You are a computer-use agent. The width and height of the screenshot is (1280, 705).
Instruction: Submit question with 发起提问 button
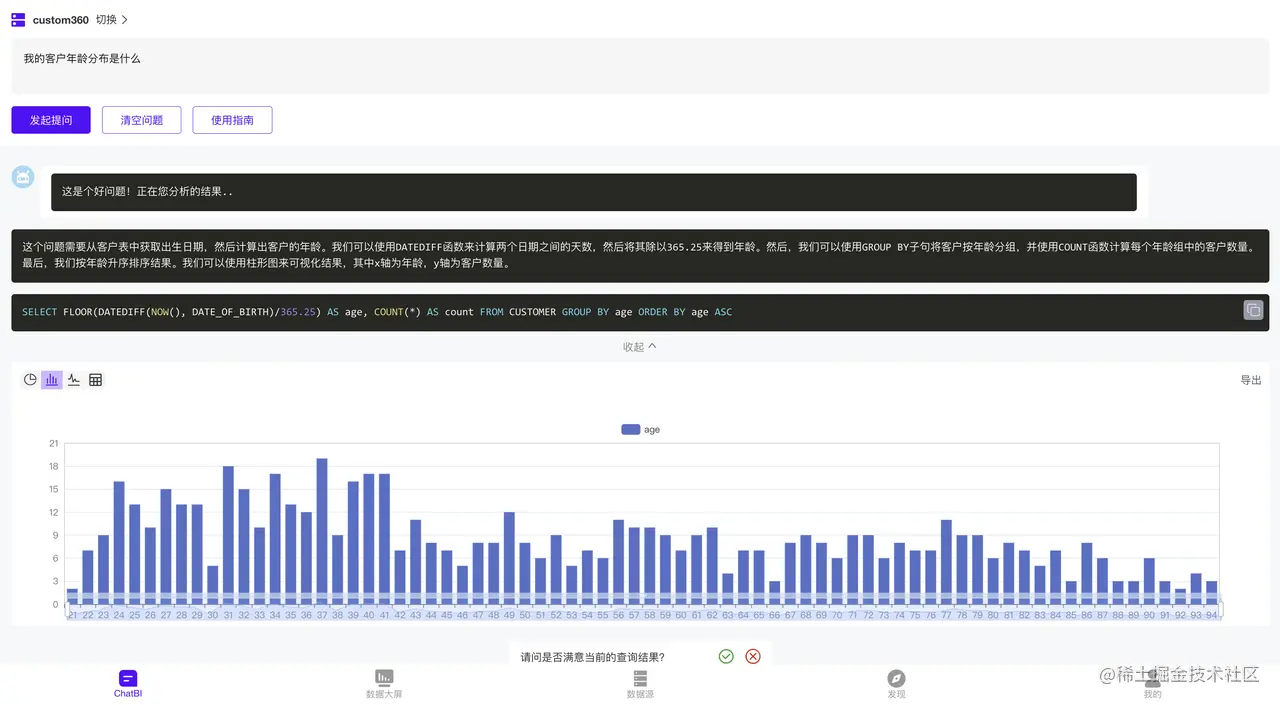click(51, 120)
